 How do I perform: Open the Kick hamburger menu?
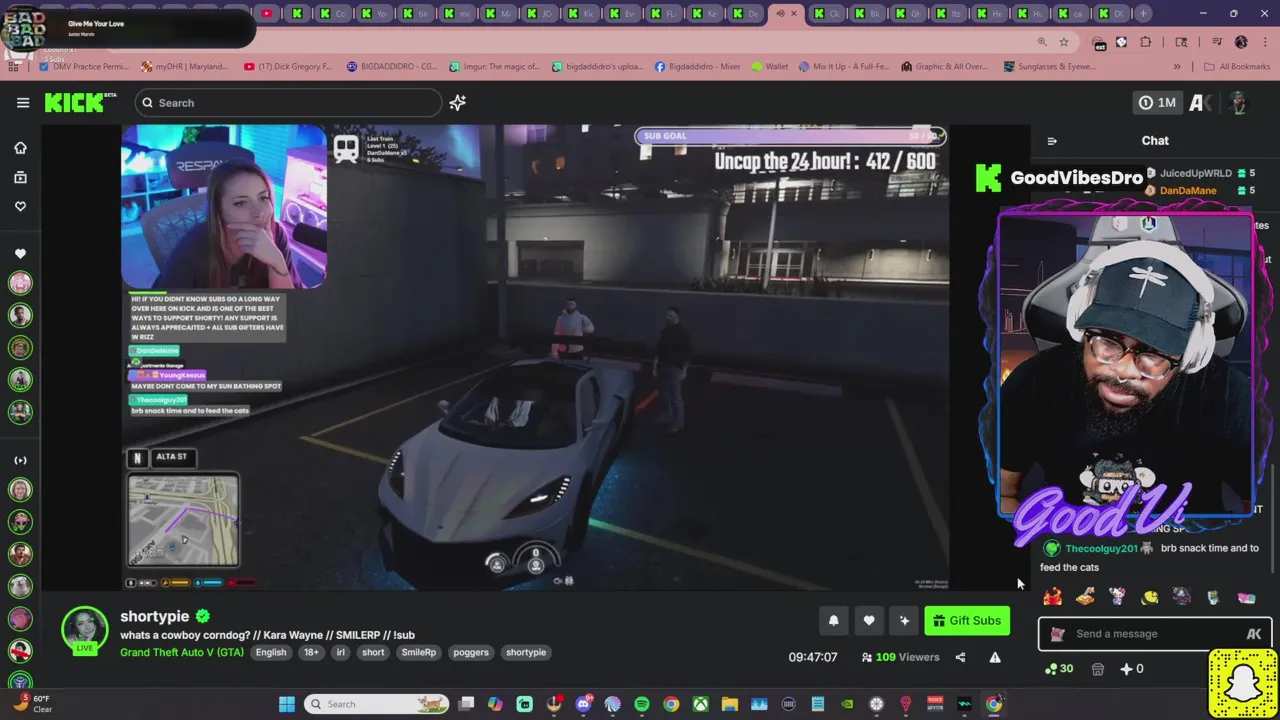coord(23,103)
